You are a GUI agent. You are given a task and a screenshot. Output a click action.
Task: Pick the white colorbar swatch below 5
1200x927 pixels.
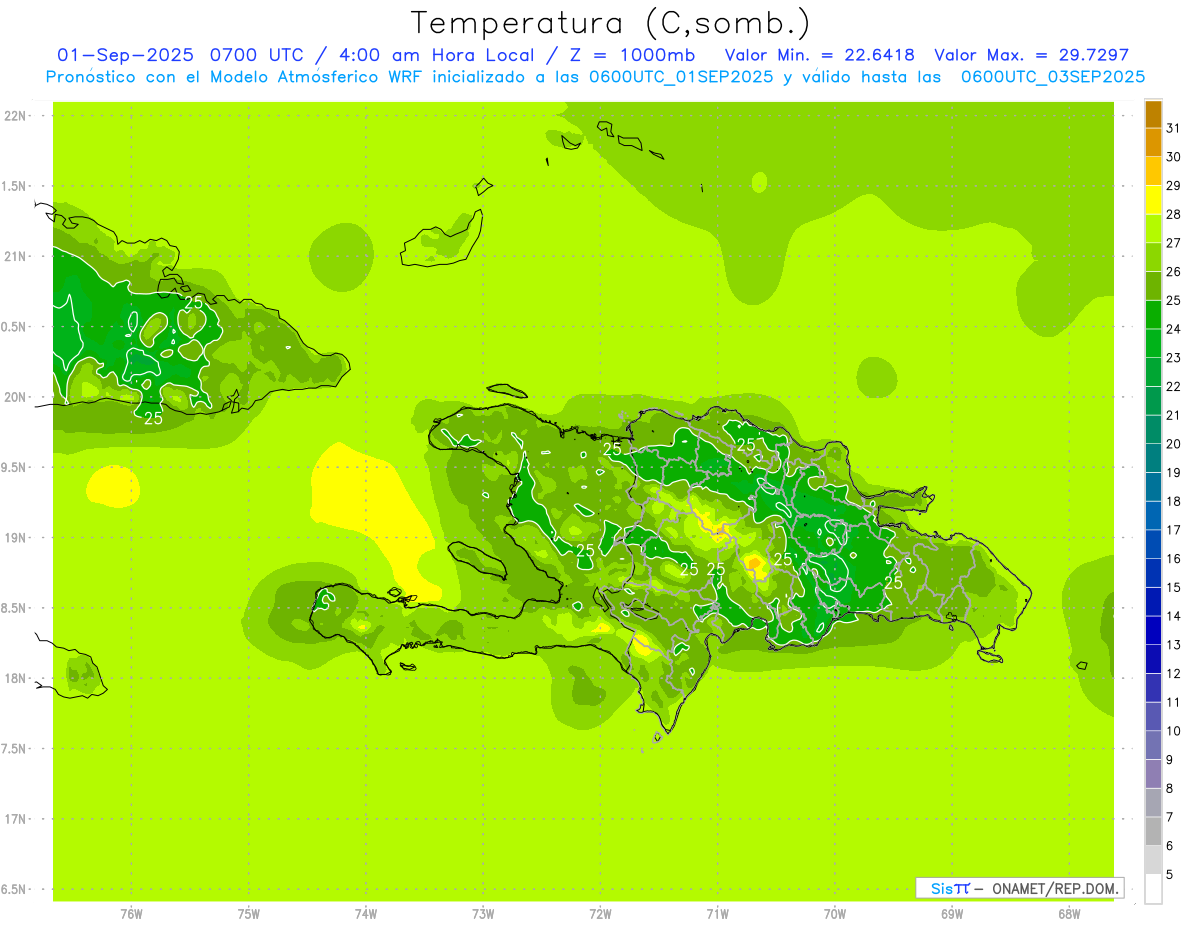pos(1153,889)
